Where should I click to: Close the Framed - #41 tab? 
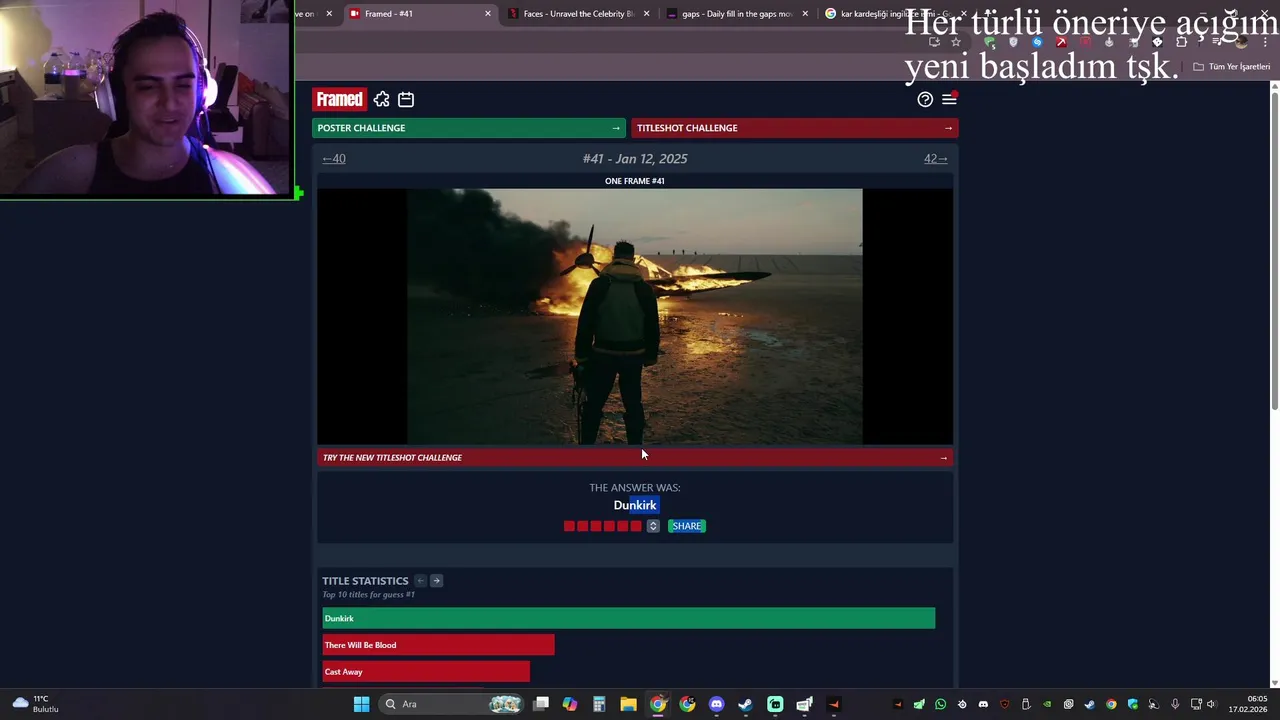[488, 14]
